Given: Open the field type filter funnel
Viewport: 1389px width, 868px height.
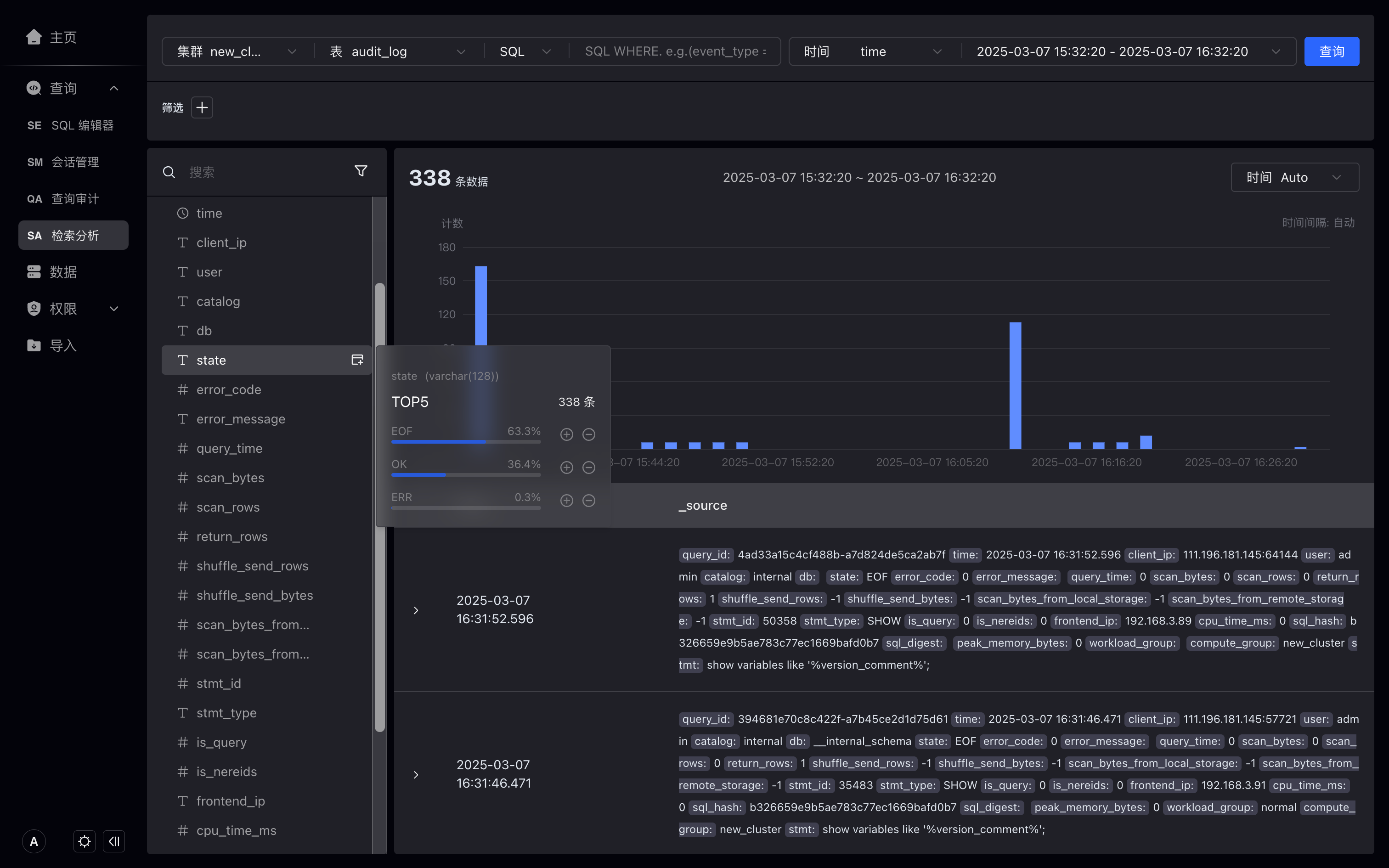Looking at the screenshot, I should 361,171.
